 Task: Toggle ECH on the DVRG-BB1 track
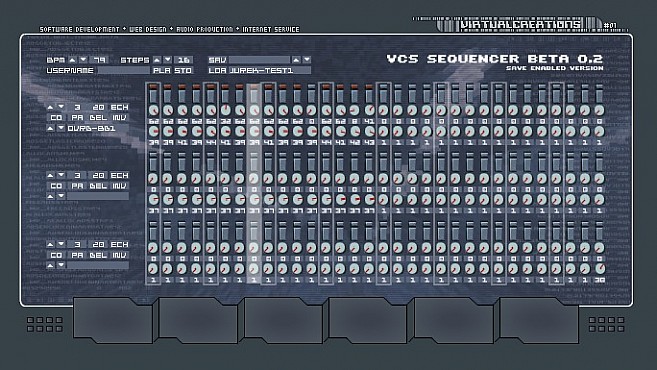[x=119, y=107]
